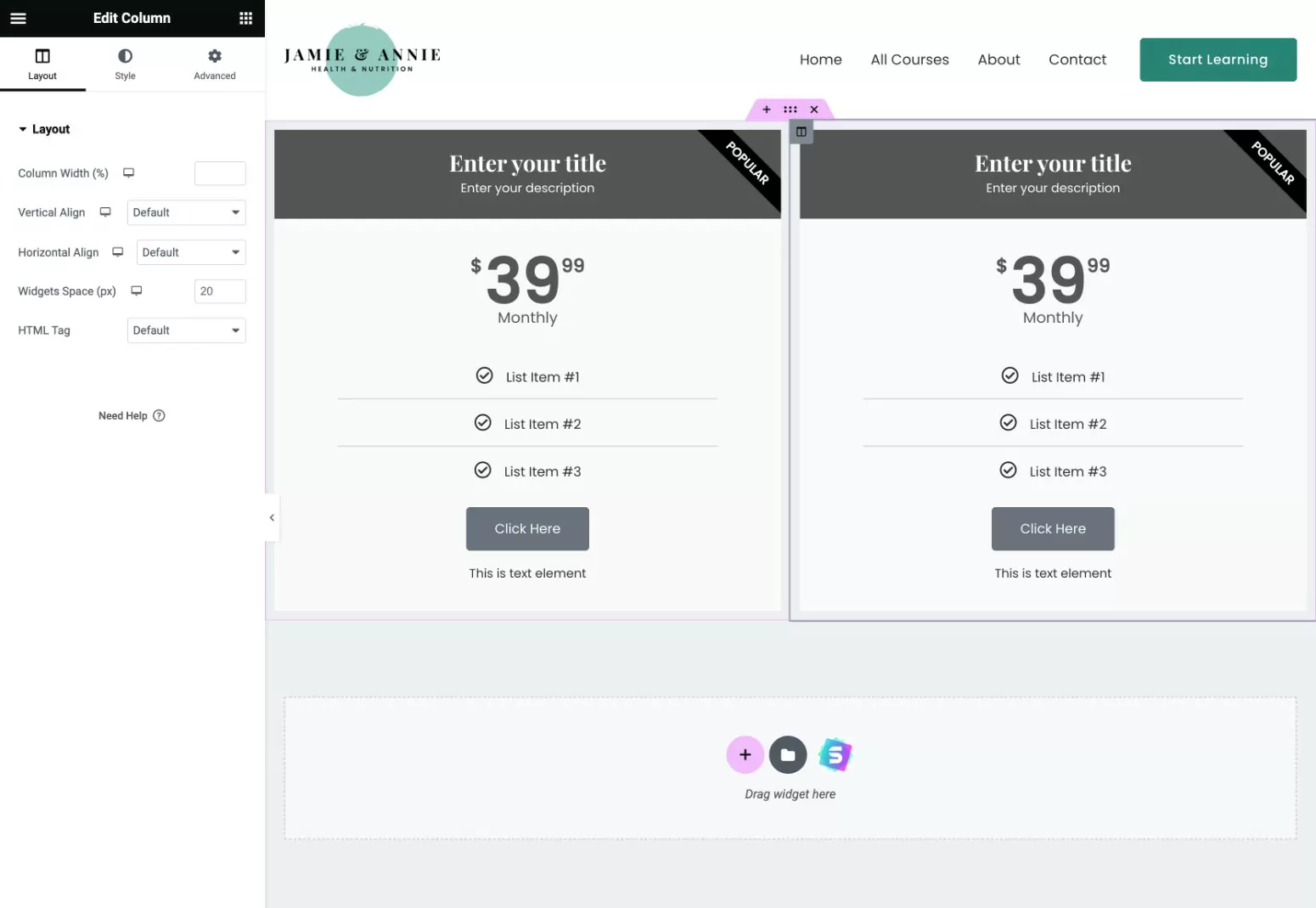
Task: Click the Column Width input field
Action: (220, 173)
